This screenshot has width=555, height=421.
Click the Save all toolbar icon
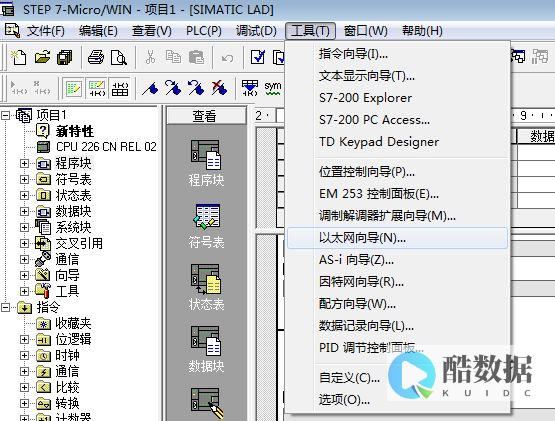[65, 57]
